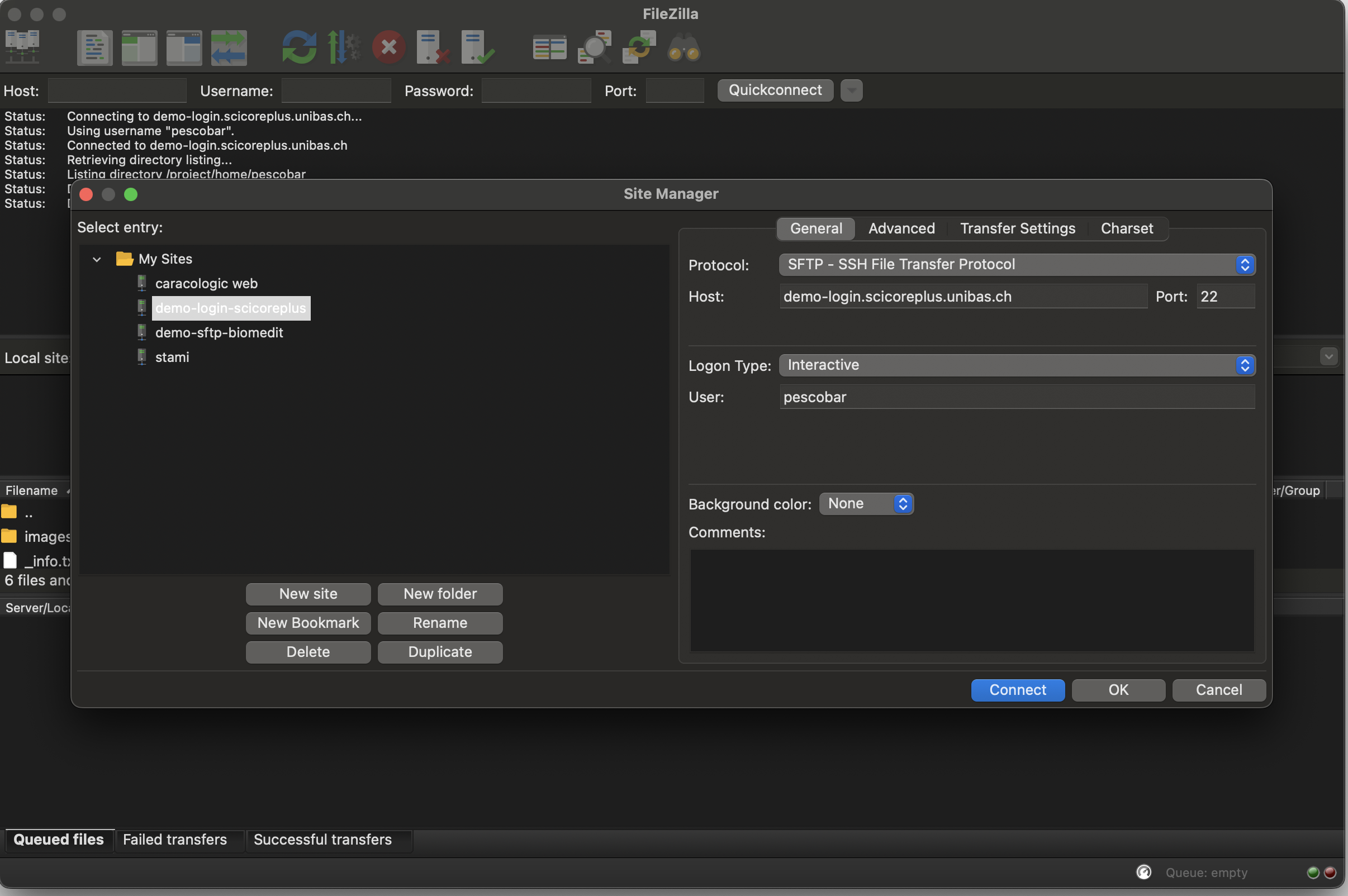Screen dimensions: 1348x896
Task: Toggle transfer queue display icon
Action: coord(229,47)
